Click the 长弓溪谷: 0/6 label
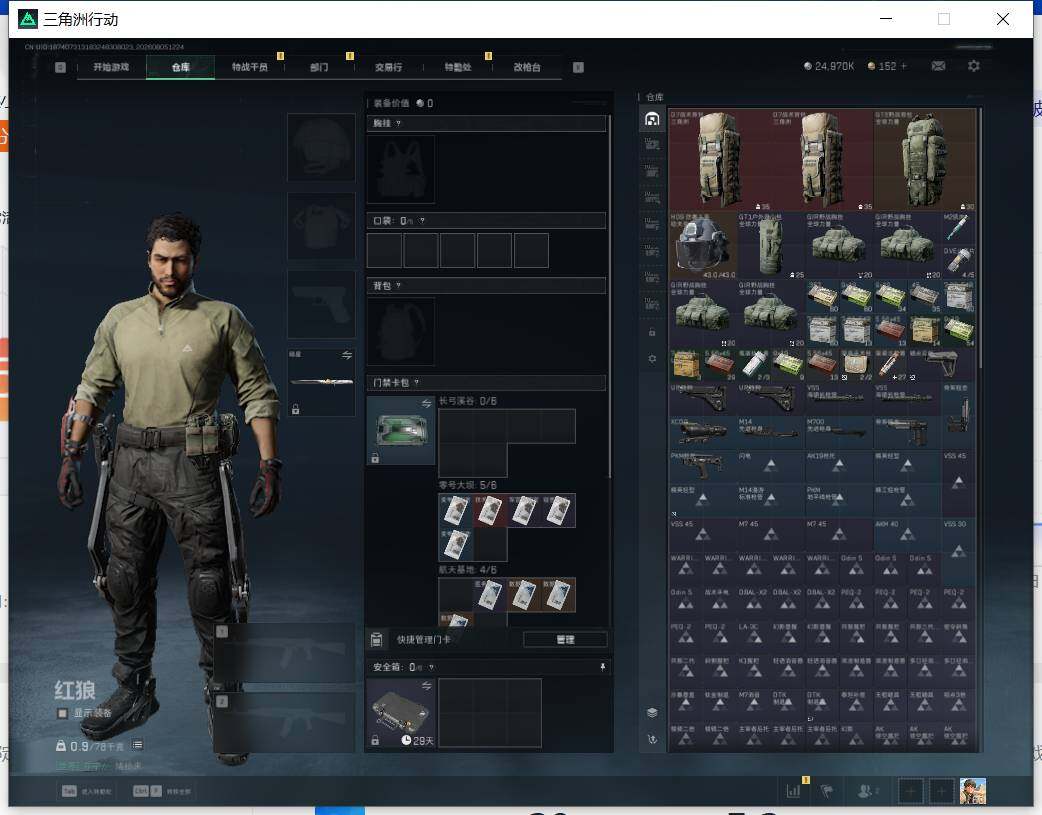Image resolution: width=1042 pixels, height=815 pixels. pyautogui.click(x=468, y=401)
